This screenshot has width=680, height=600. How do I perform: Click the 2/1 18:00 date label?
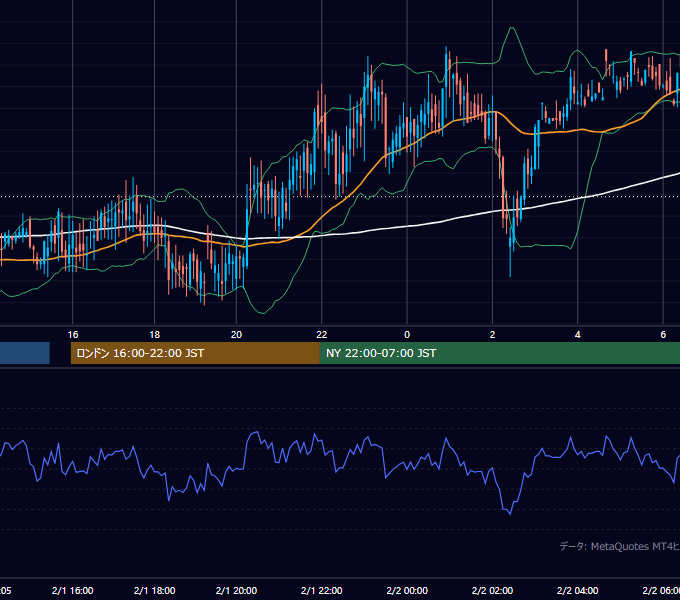point(154,590)
